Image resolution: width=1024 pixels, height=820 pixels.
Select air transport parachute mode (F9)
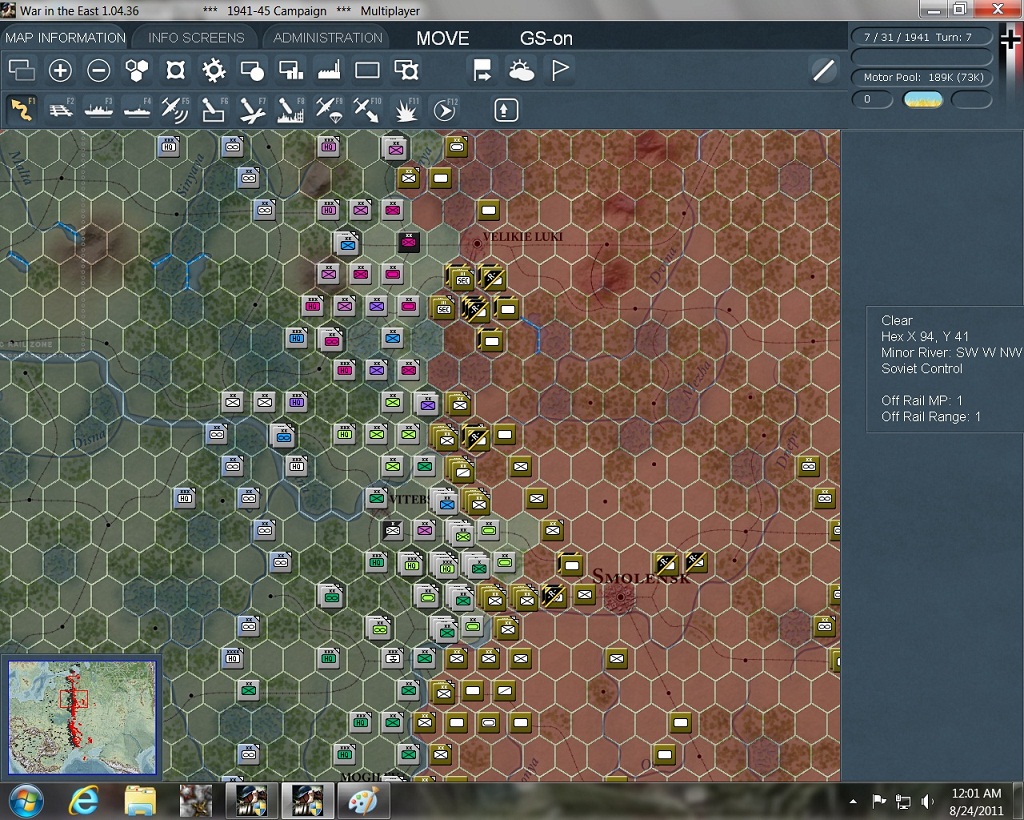click(329, 110)
